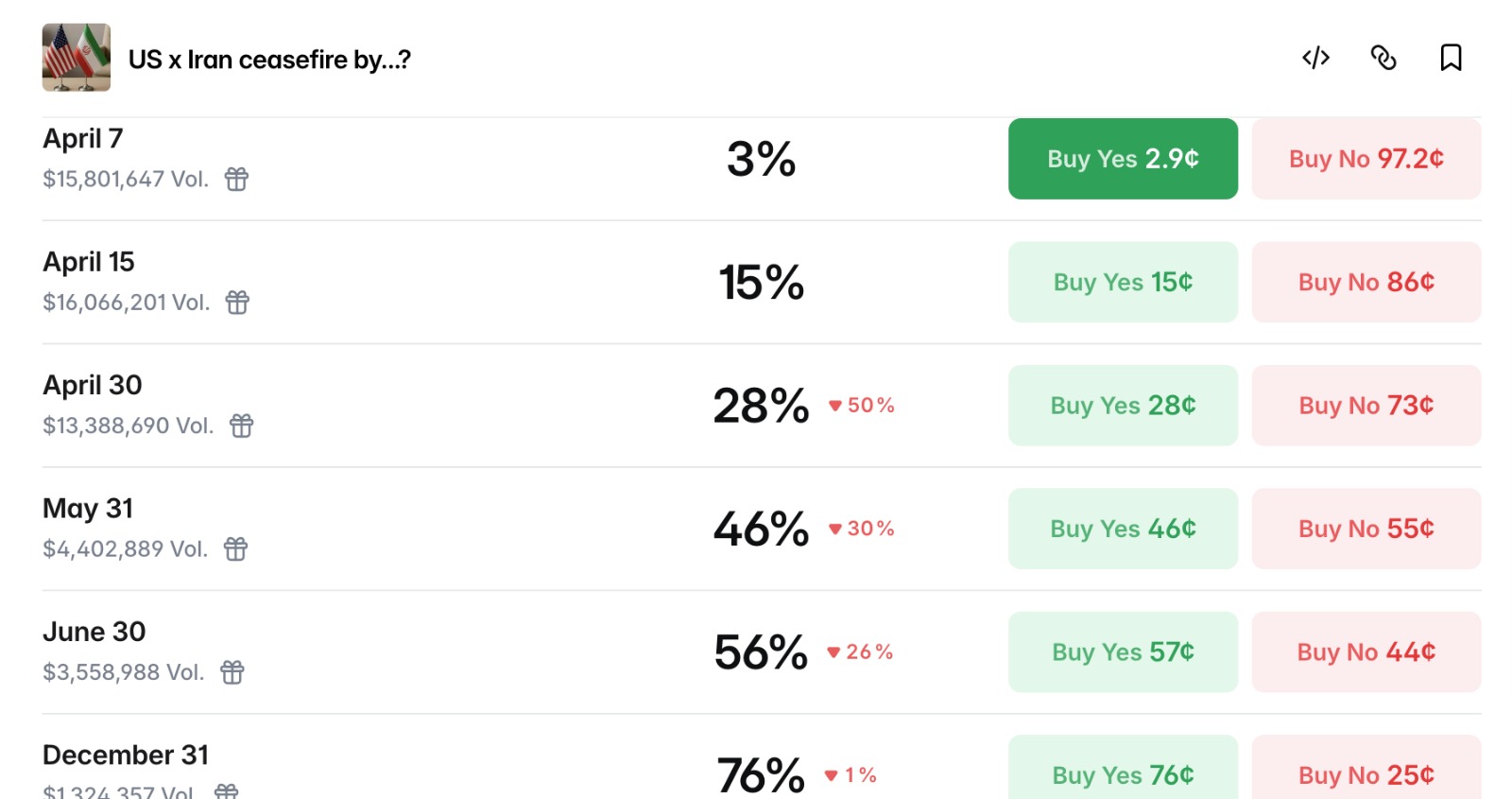Click the gift icon next to May 31 volume
The width and height of the screenshot is (1512, 799).
235,548
